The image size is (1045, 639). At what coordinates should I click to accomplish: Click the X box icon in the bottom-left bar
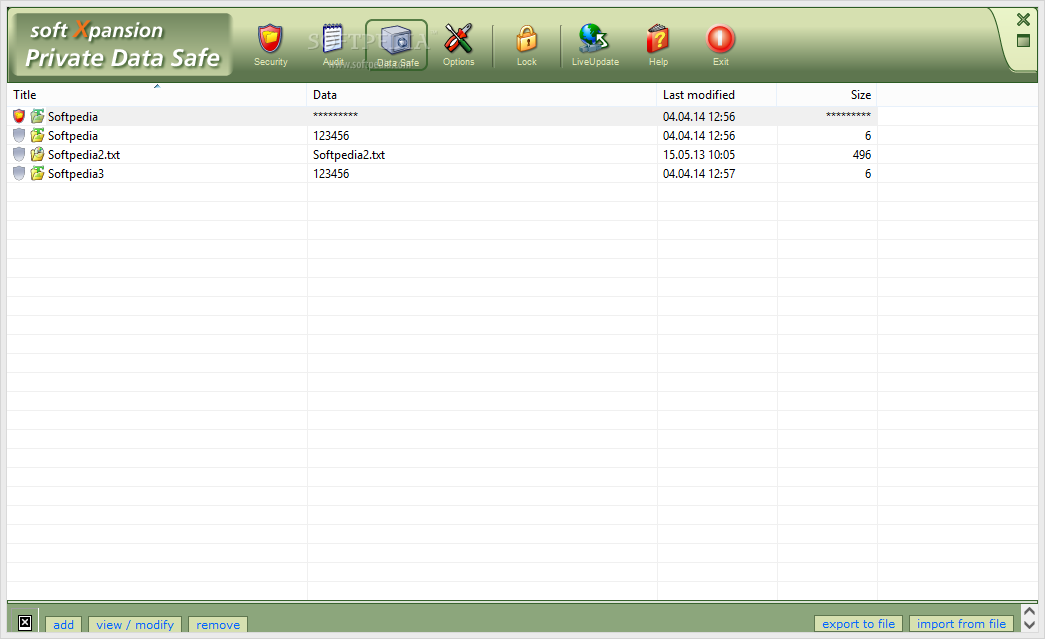pyautogui.click(x=25, y=622)
